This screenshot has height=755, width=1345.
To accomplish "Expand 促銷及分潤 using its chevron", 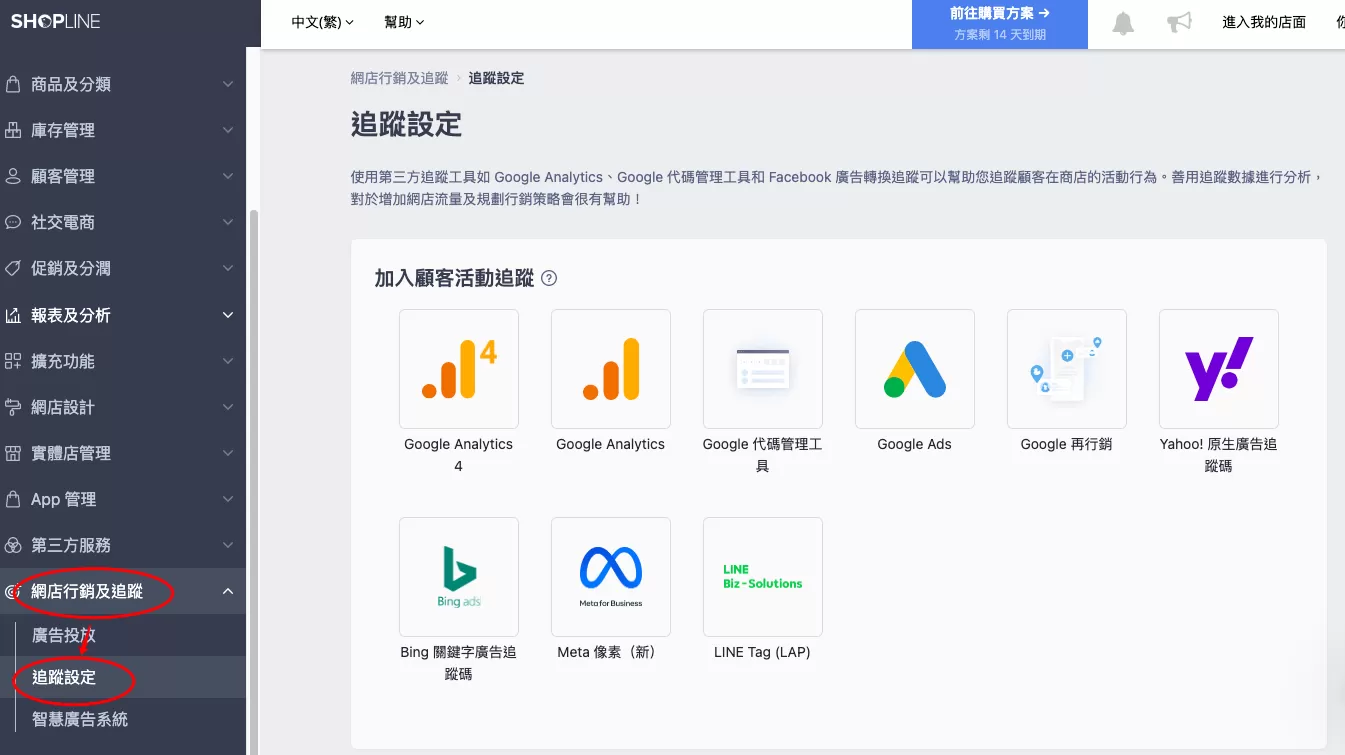I will tap(228, 268).
